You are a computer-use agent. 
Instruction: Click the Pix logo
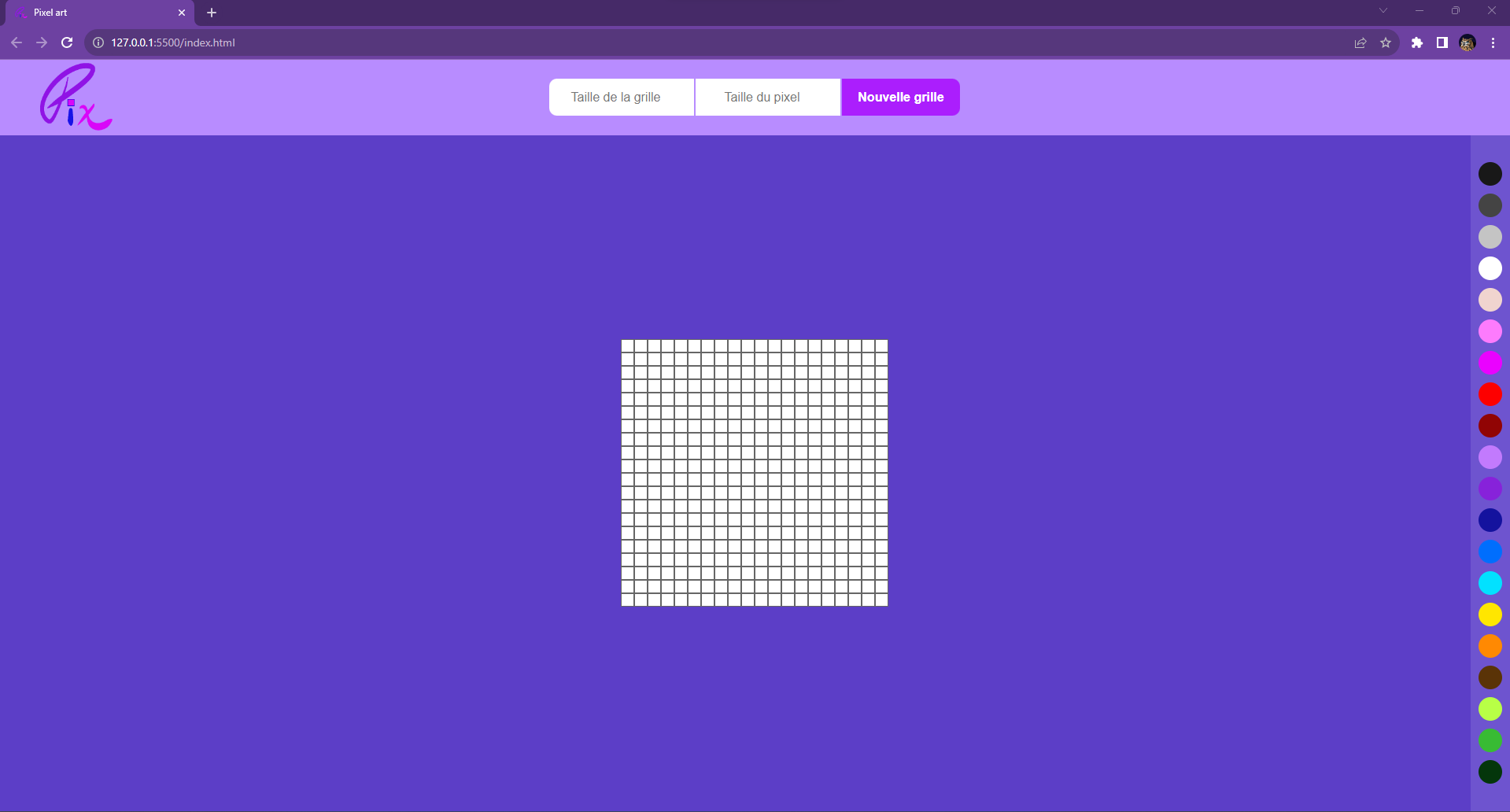click(x=76, y=96)
